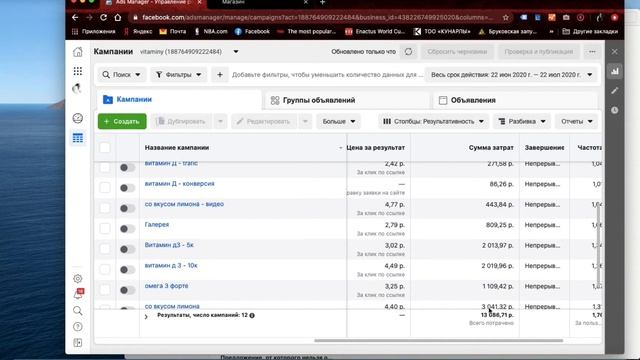Viewport: 640px width, 360px height.
Task: Click the vertical scrollbar of campaign table
Action: click(x=598, y=245)
